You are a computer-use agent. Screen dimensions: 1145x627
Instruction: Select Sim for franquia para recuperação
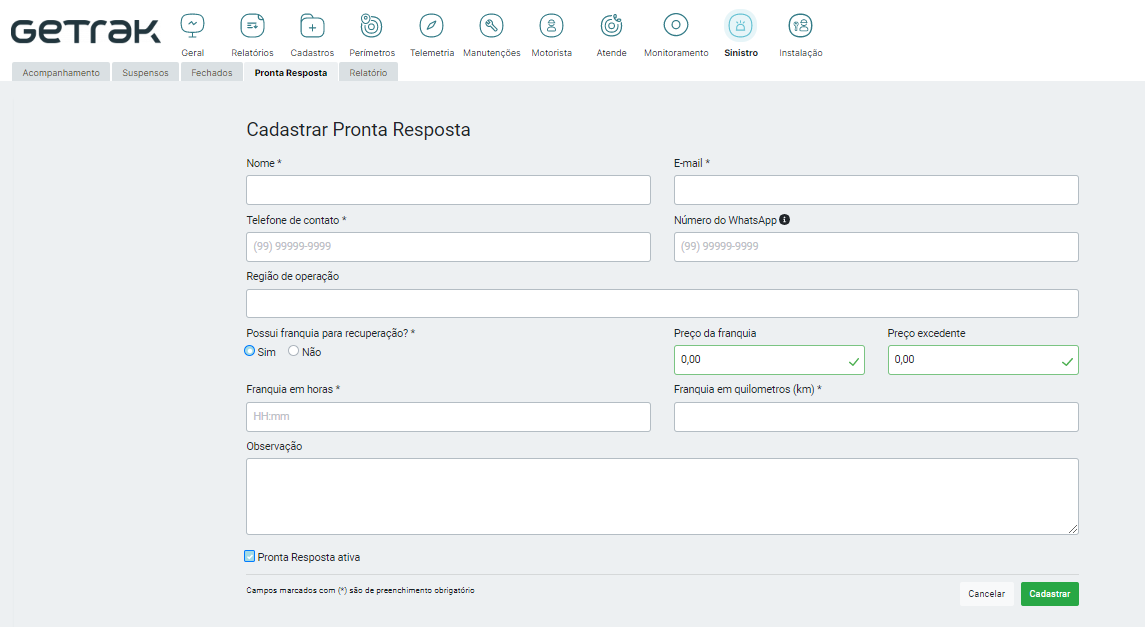click(250, 351)
